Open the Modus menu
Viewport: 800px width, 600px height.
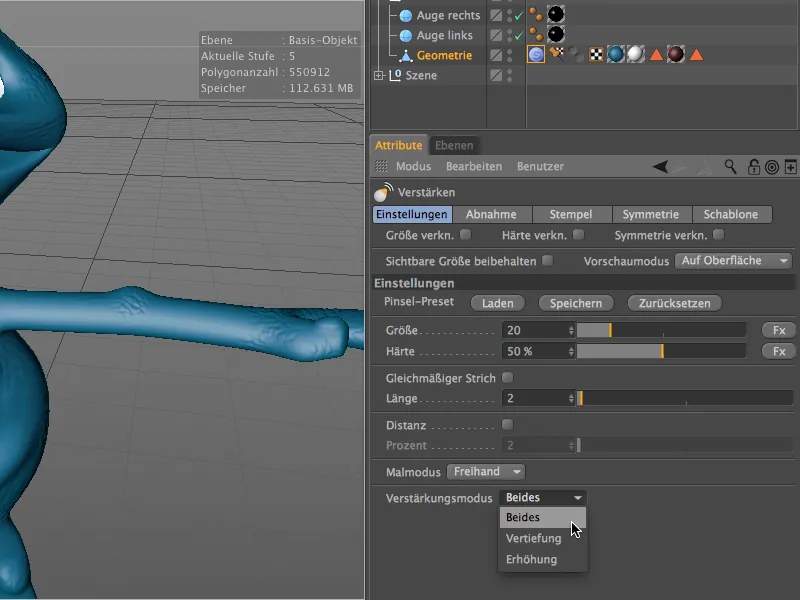point(413,166)
